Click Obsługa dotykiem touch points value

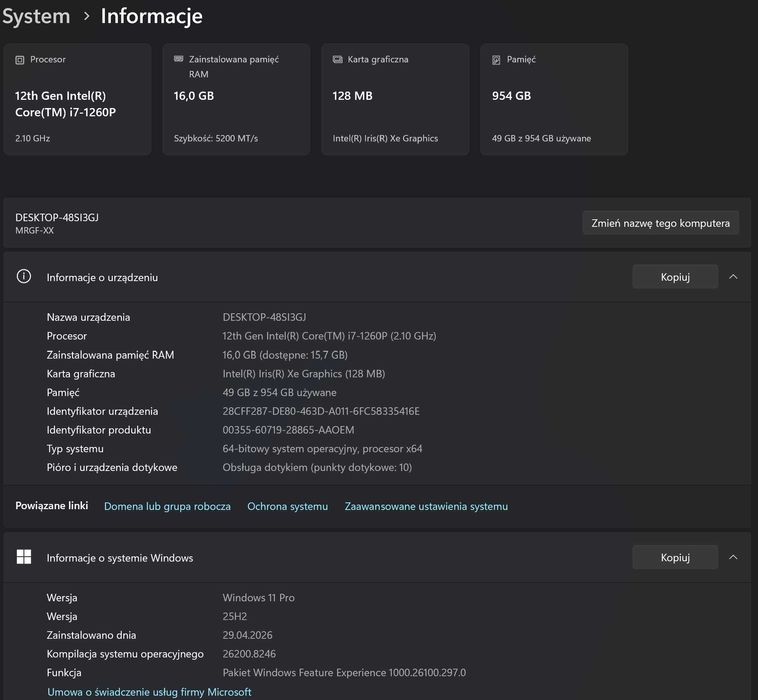pos(317,467)
